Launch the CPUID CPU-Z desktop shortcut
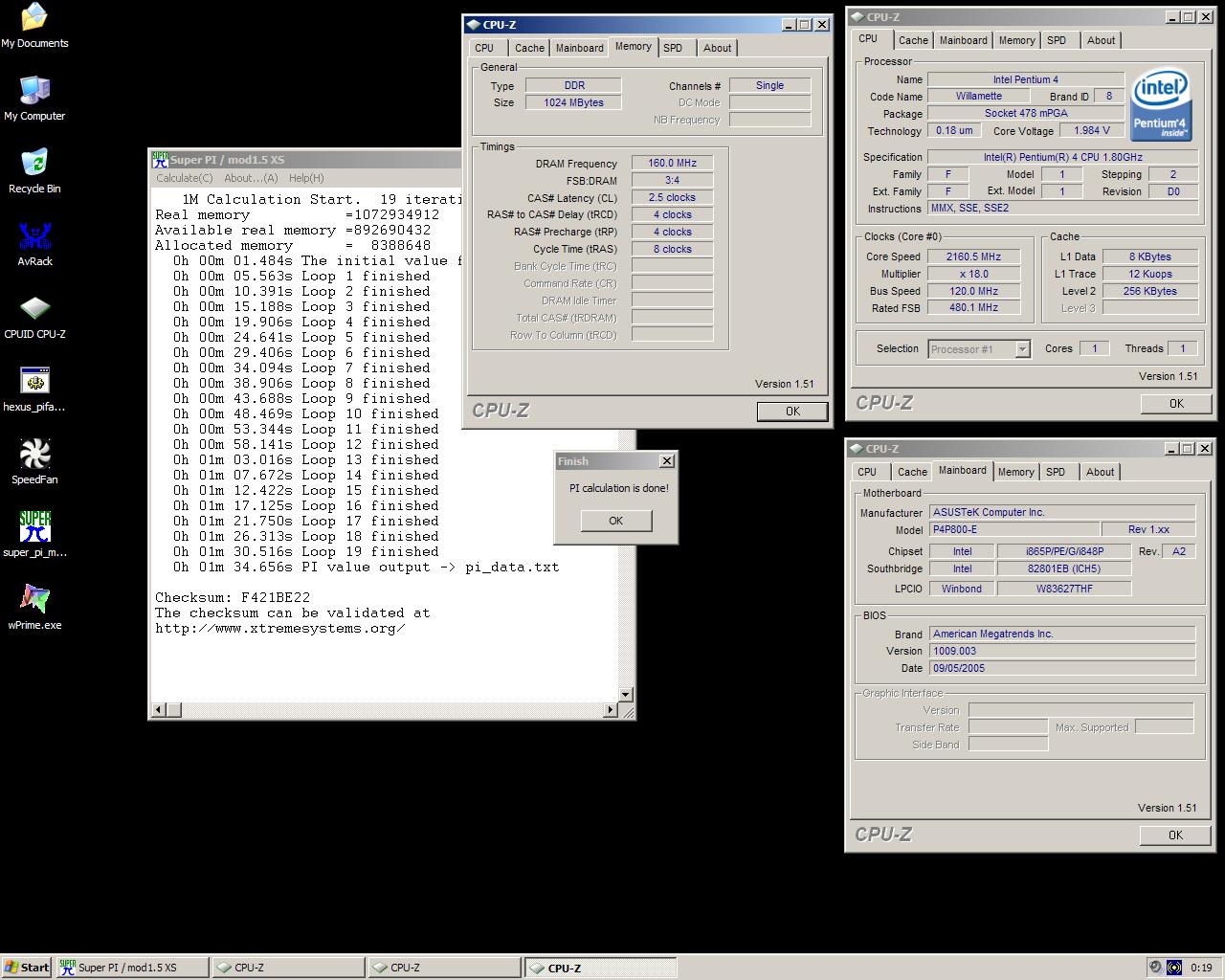 coord(34,317)
